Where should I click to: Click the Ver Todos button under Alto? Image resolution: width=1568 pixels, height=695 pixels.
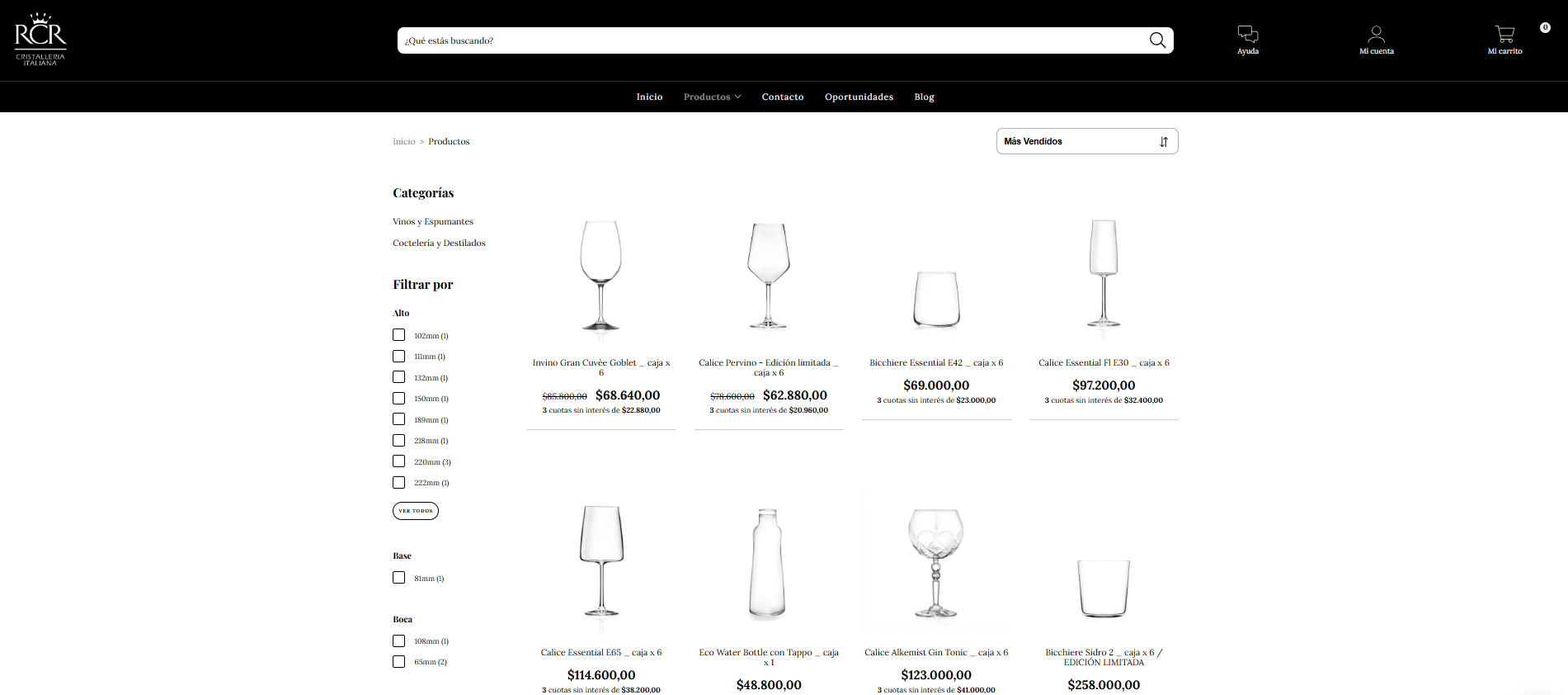tap(415, 511)
